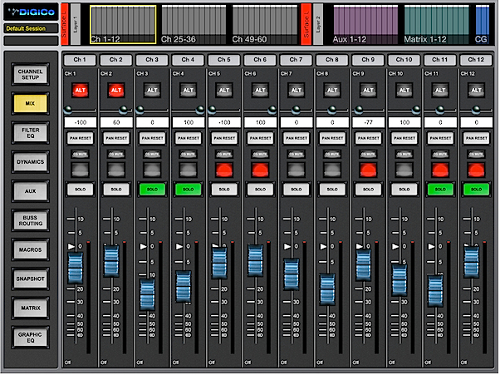Viewport: 500px width, 375px height.
Task: Open the Matrix page from the sidebar
Action: (x=30, y=308)
